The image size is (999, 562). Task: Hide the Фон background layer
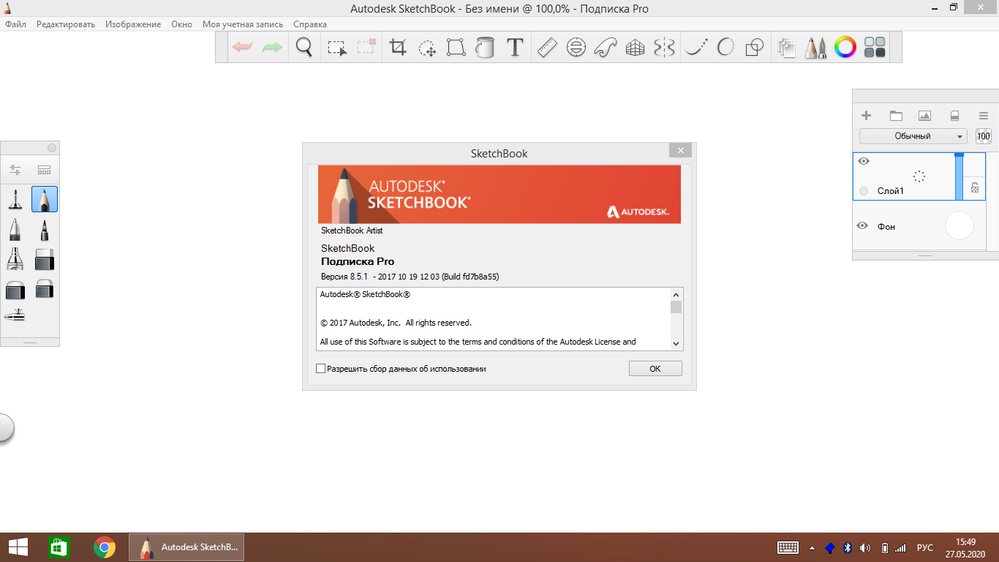coord(862,226)
